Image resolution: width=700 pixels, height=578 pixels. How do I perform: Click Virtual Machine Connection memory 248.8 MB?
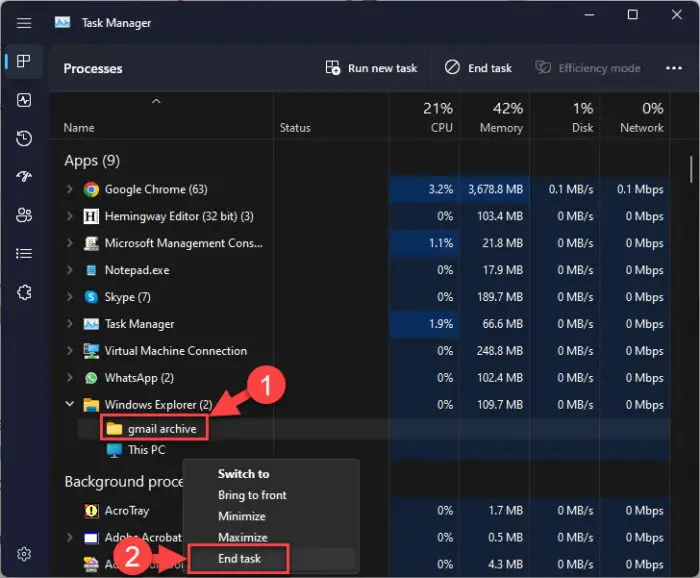click(500, 351)
